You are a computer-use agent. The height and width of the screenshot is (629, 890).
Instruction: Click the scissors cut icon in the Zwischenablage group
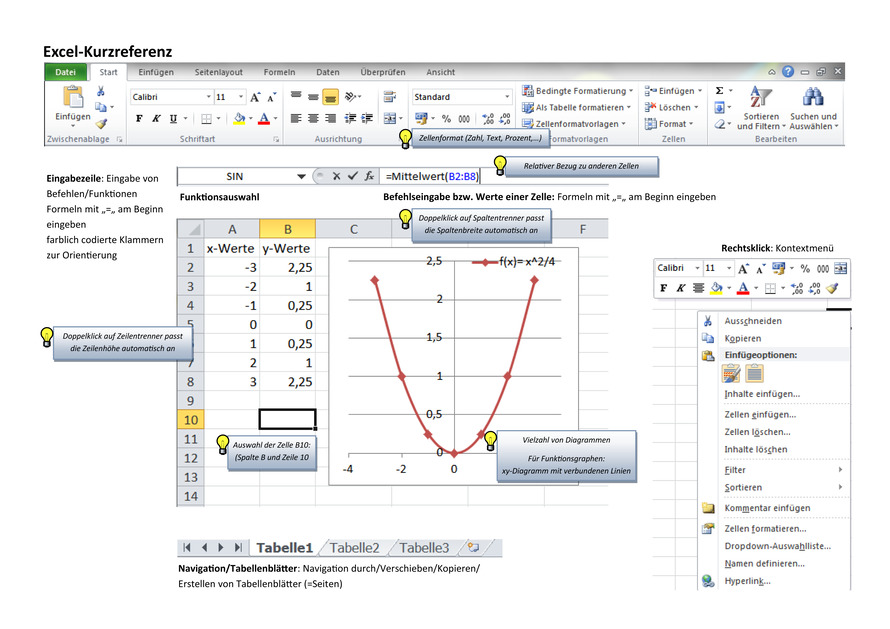coord(100,91)
